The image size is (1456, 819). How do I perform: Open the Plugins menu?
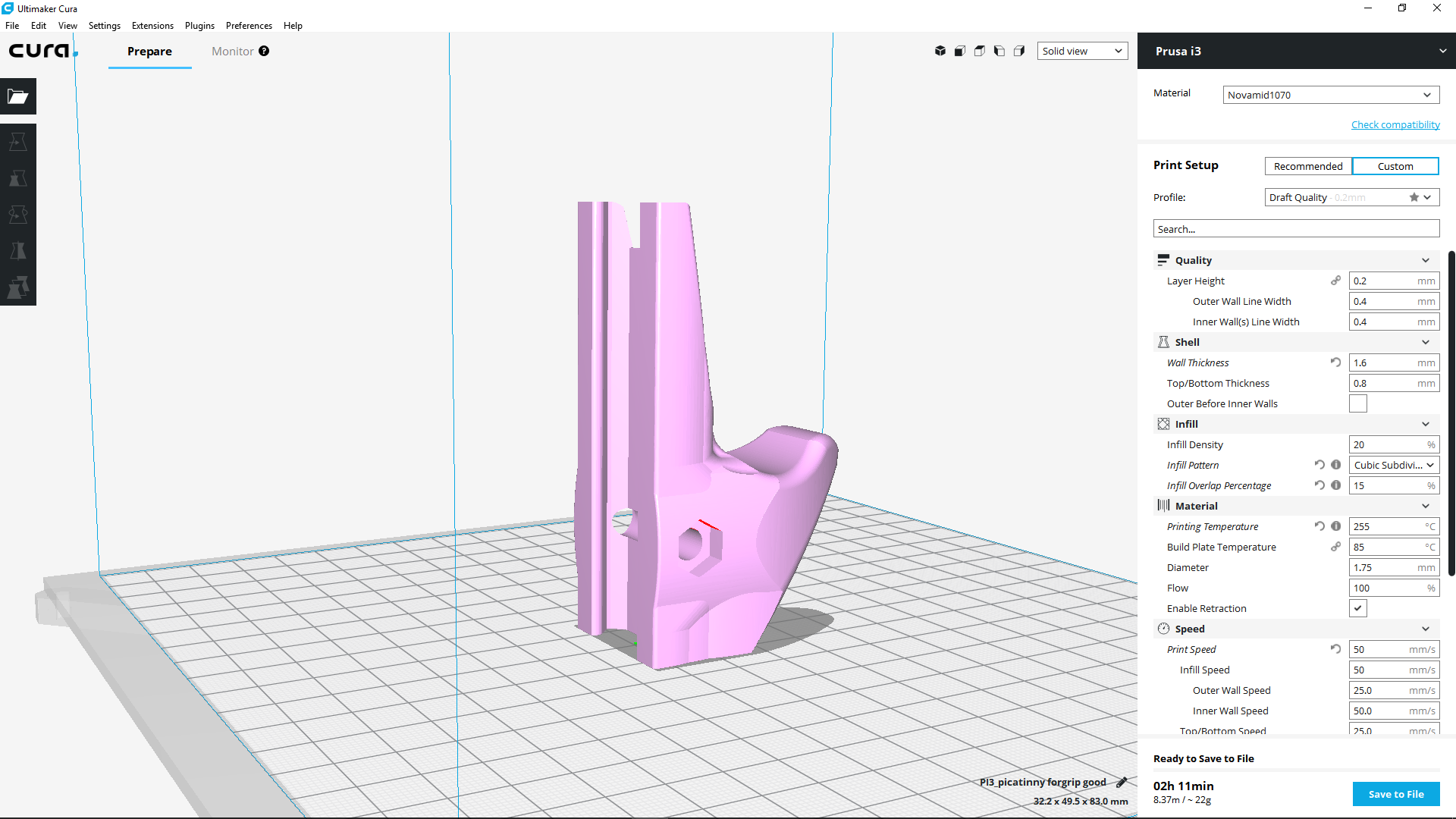point(199,25)
